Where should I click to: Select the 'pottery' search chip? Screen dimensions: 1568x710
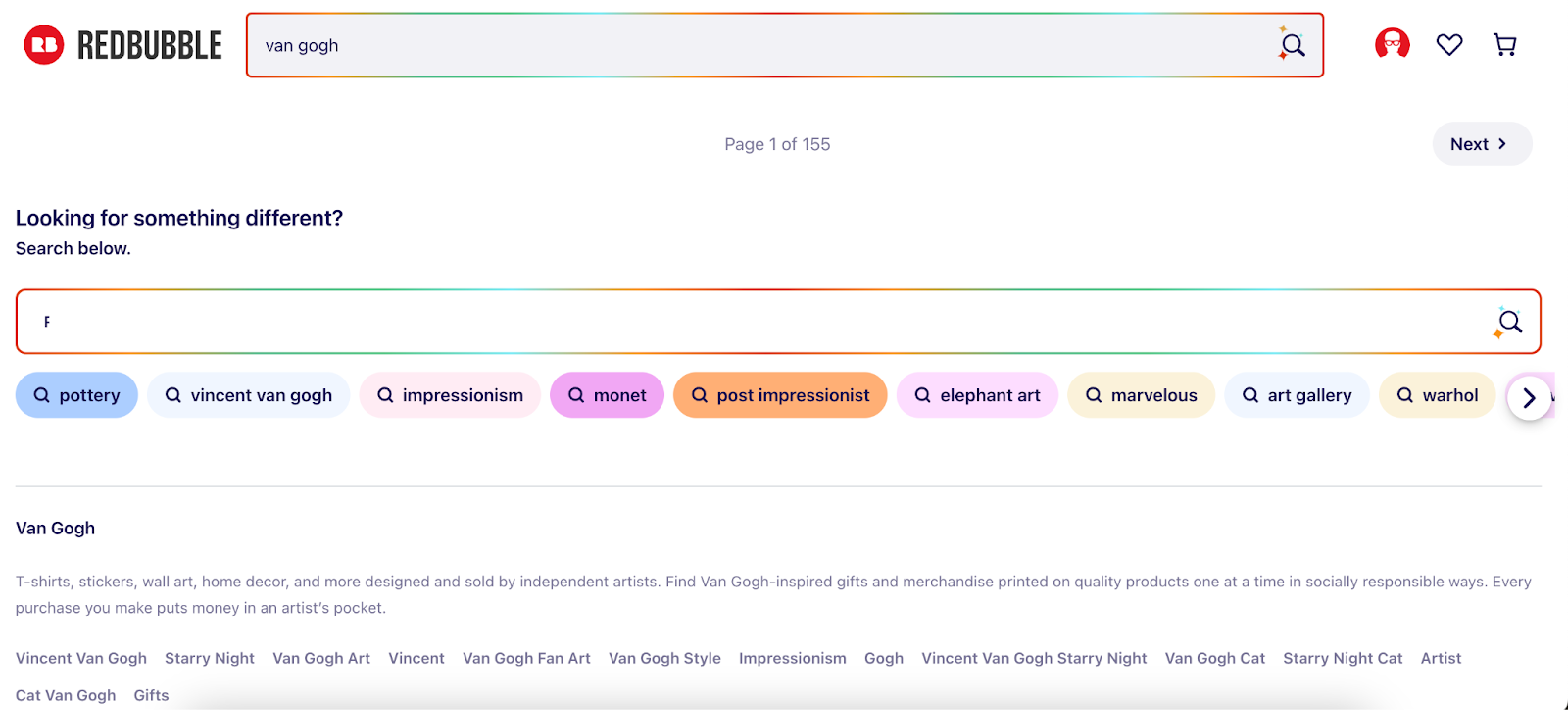[x=76, y=395]
